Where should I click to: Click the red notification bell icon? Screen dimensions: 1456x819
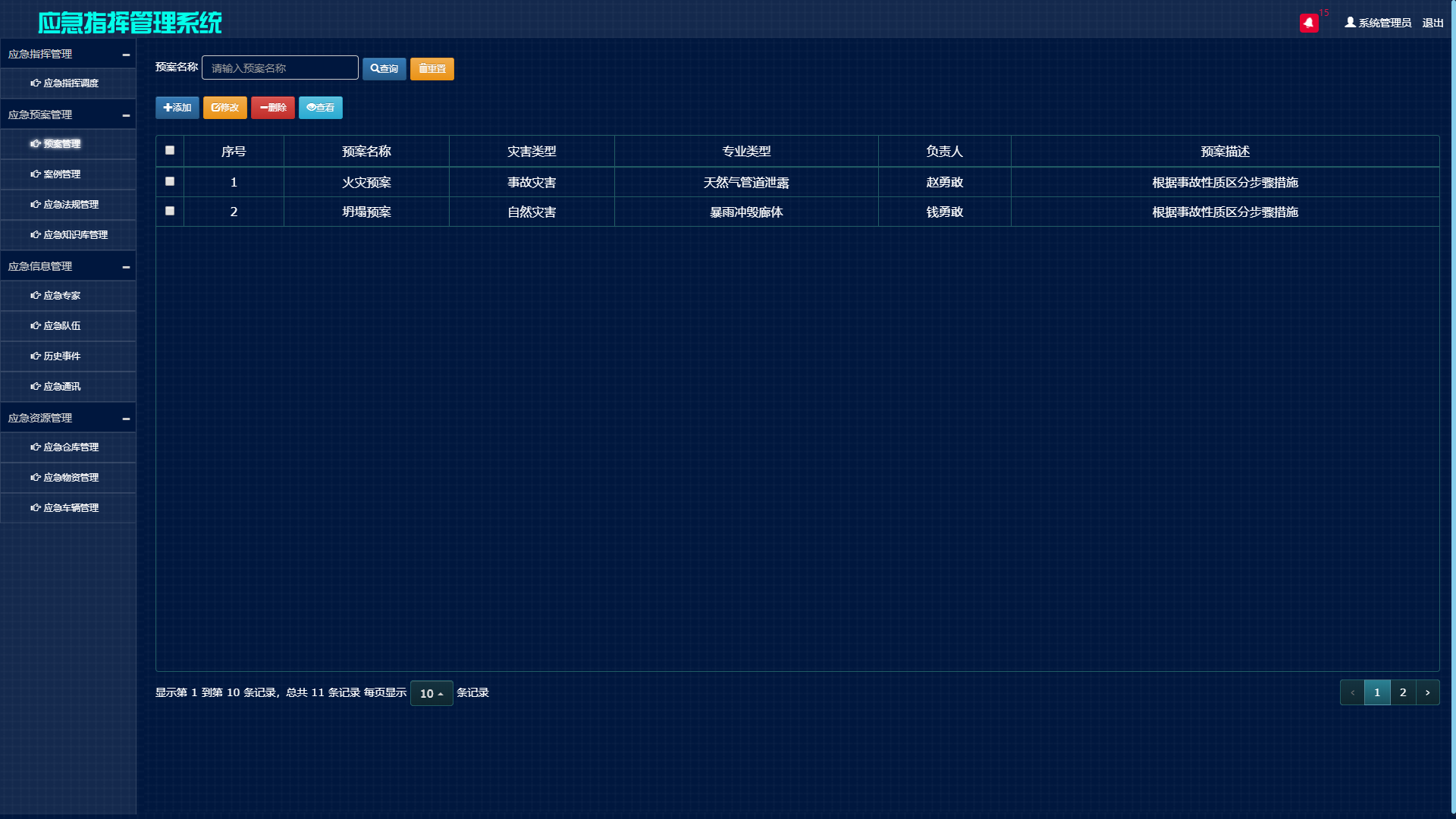[1308, 23]
